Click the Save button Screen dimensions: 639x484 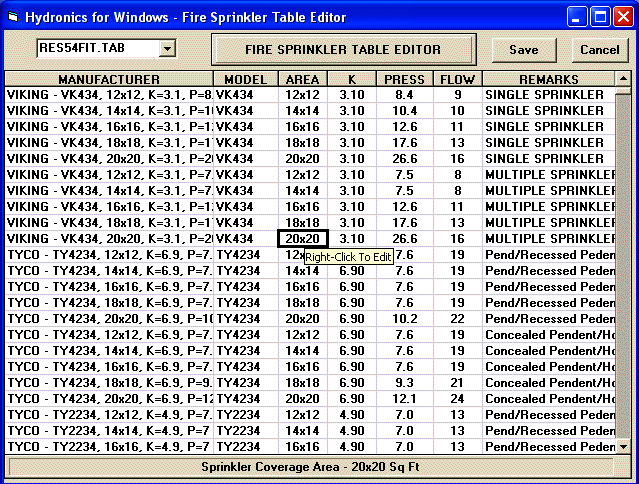pyautogui.click(x=524, y=50)
